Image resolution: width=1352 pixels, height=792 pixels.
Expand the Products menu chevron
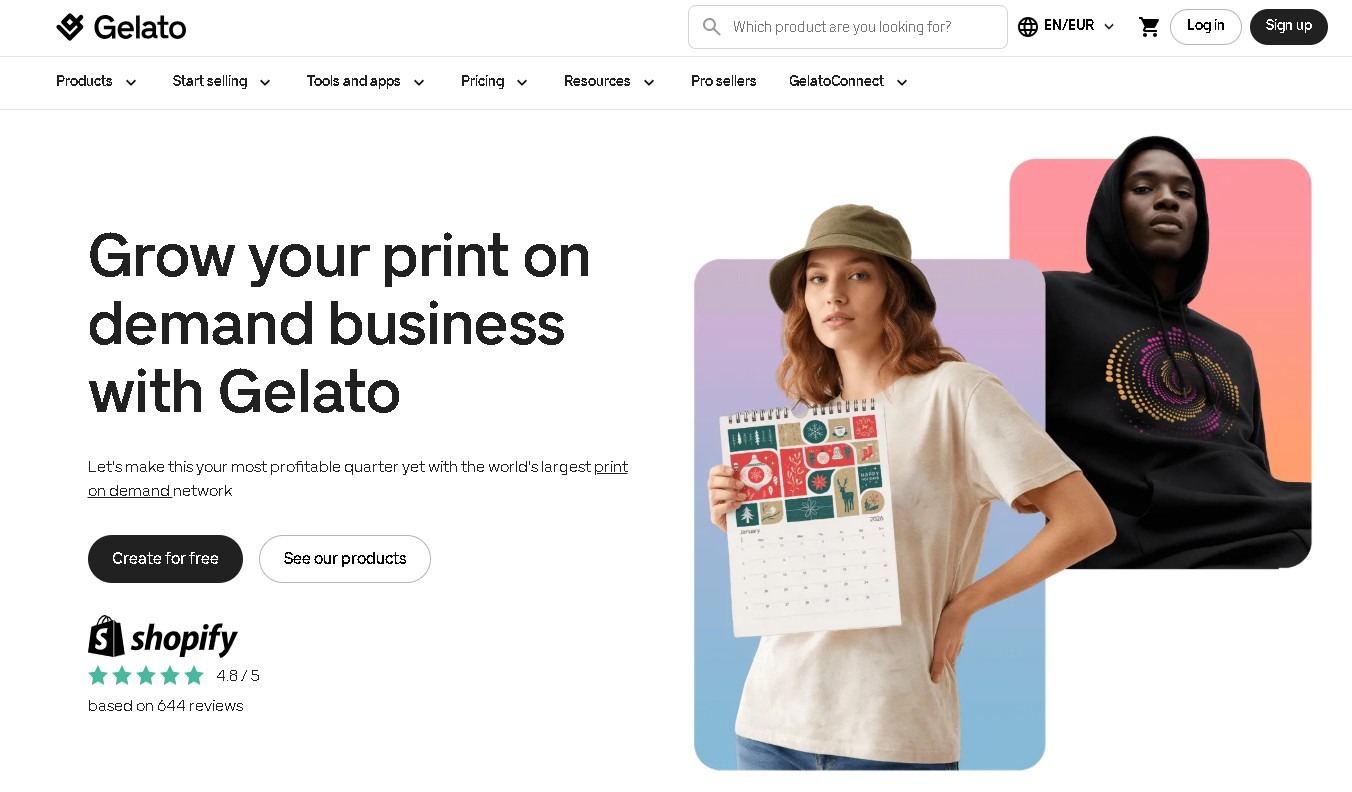click(131, 82)
